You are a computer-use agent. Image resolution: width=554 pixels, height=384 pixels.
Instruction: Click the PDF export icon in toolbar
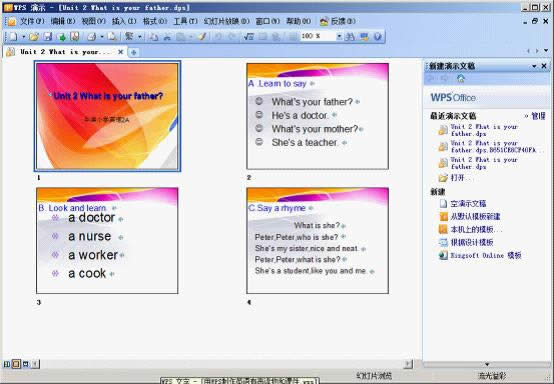pos(74,36)
